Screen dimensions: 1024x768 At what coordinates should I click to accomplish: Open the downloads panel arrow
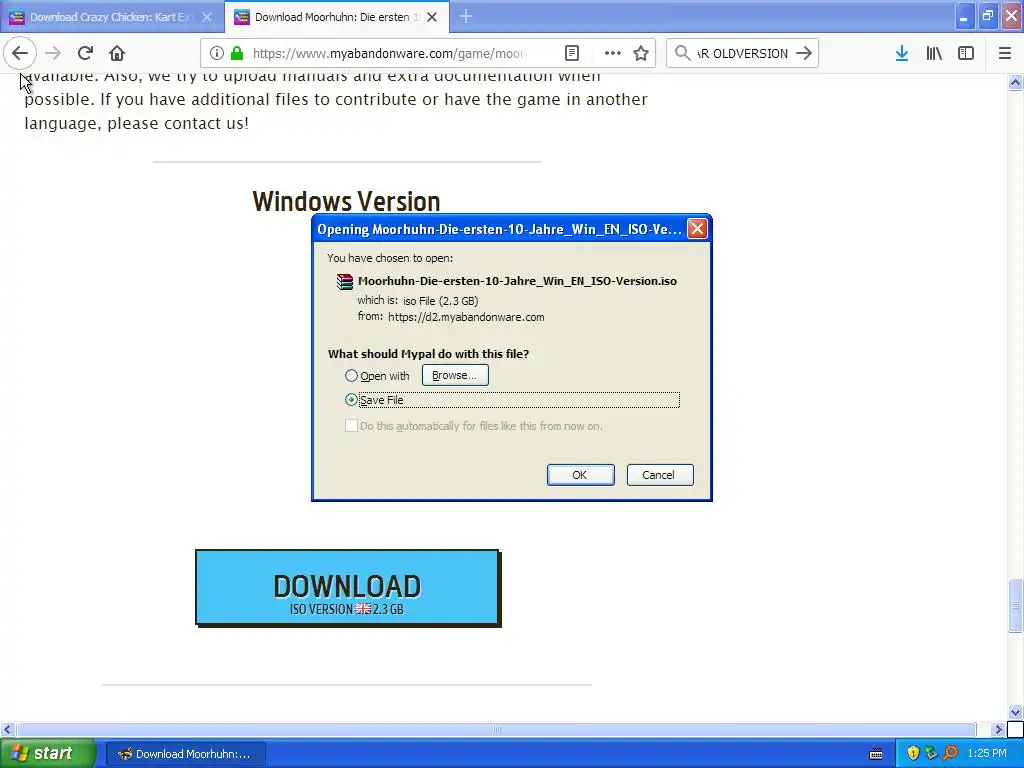point(902,53)
